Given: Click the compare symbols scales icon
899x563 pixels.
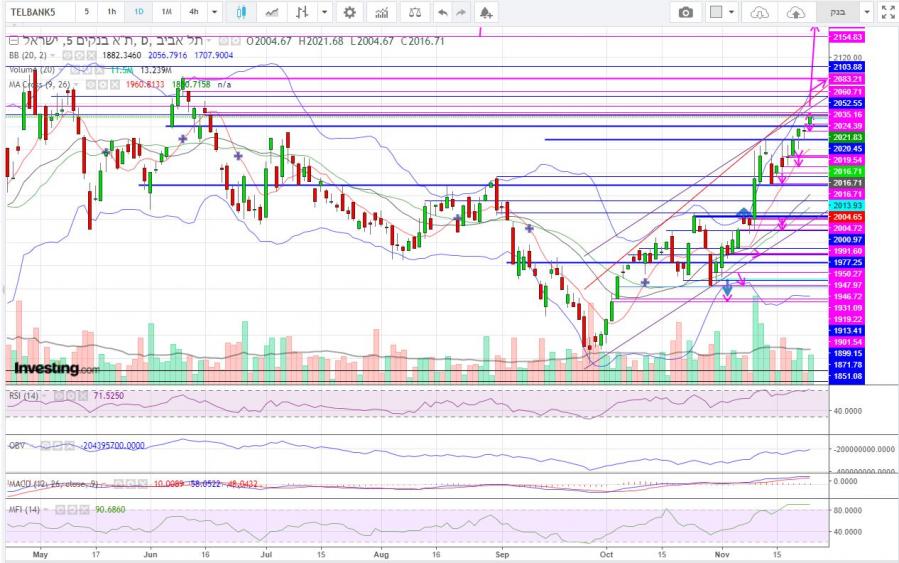Looking at the screenshot, I should (x=415, y=12).
